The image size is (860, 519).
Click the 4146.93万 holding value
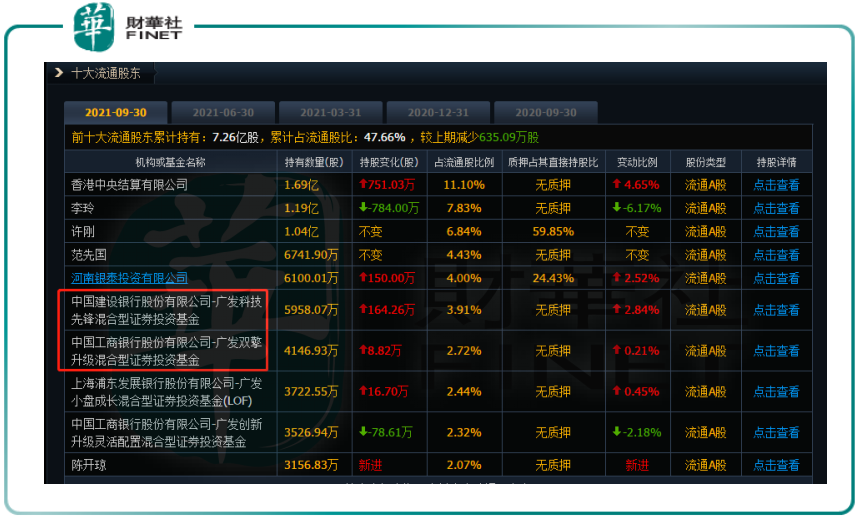(311, 351)
